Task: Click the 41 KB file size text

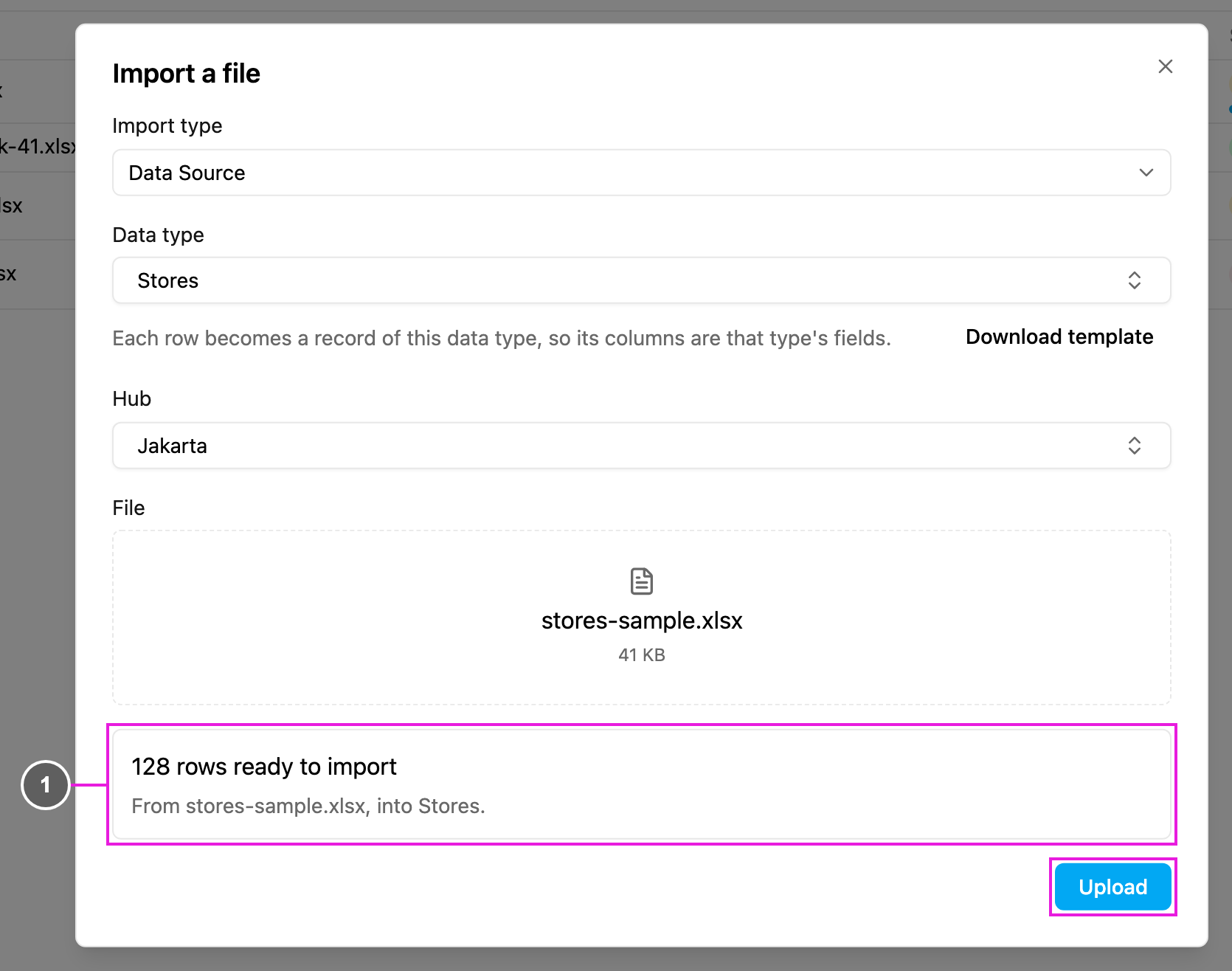Action: [642, 655]
